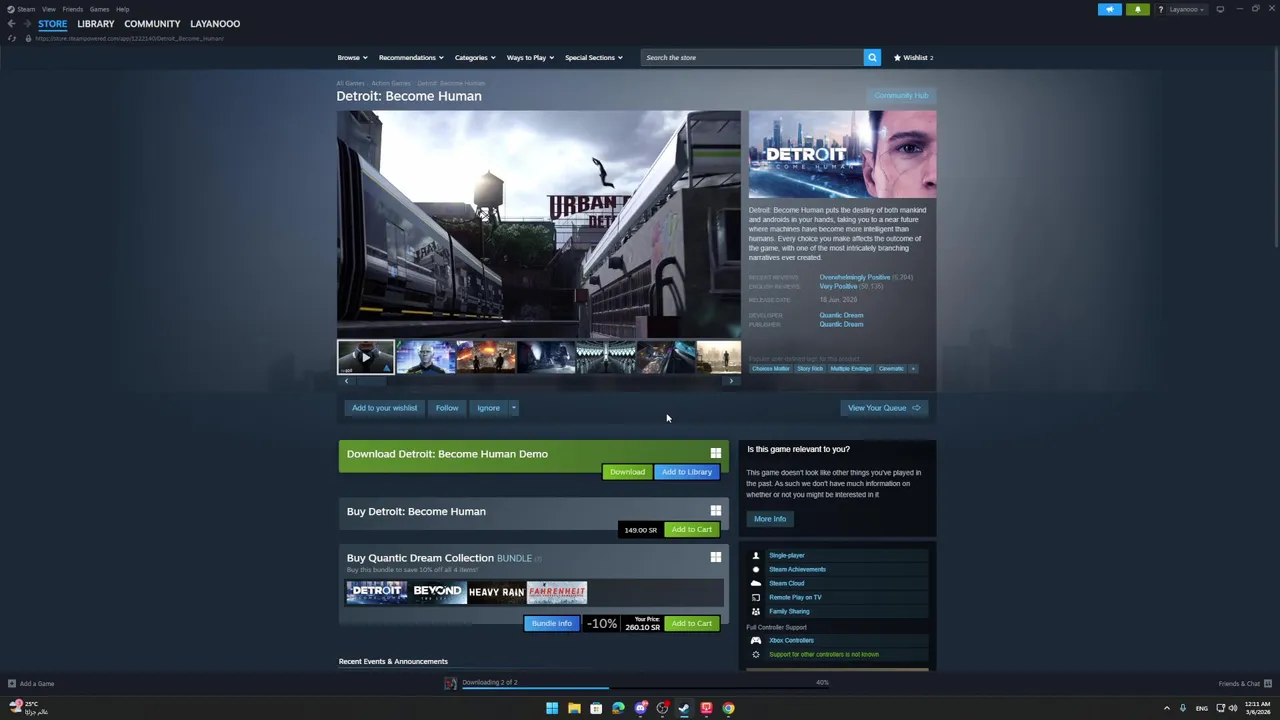Open the Microsoft Edge taskbar icon
The image size is (1280, 720).
pos(618,708)
